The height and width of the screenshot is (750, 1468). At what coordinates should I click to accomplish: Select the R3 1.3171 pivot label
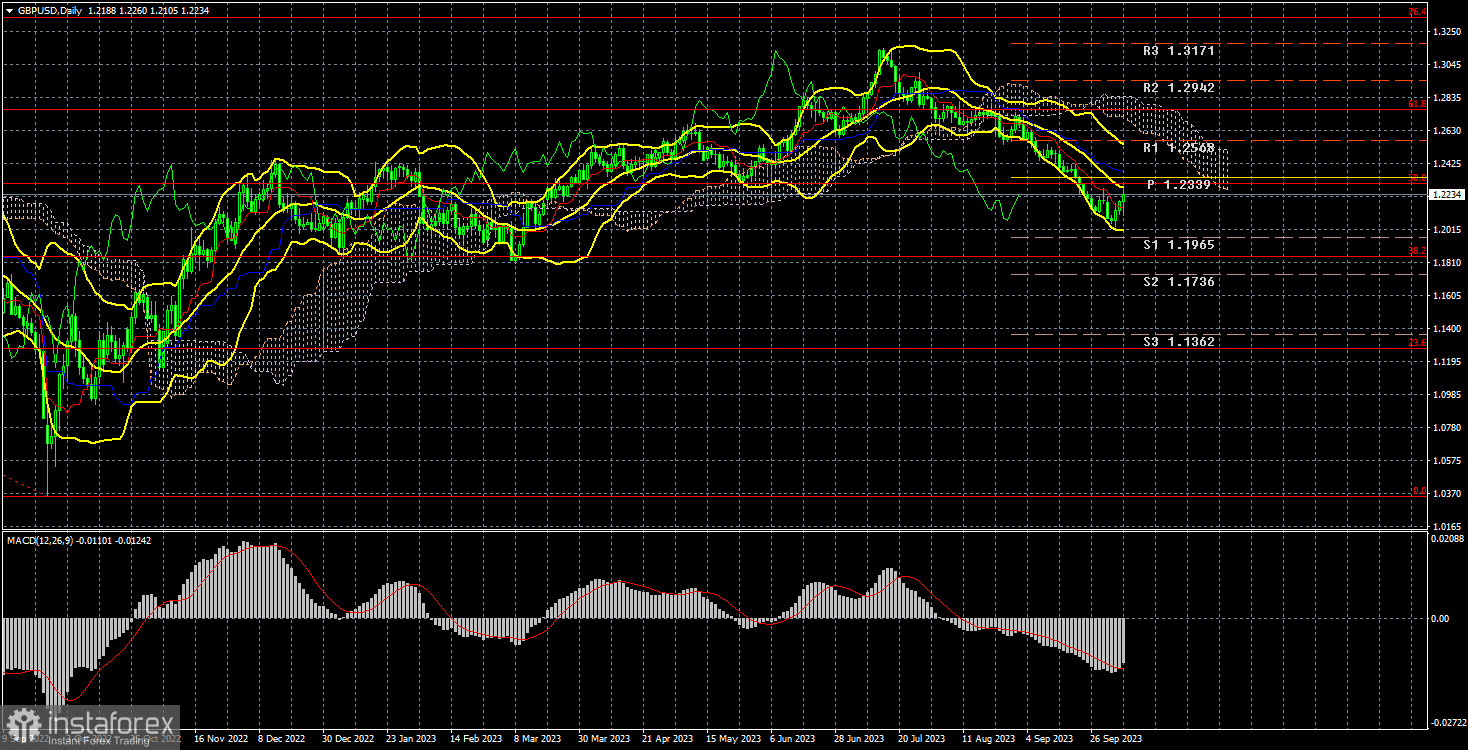point(1179,50)
